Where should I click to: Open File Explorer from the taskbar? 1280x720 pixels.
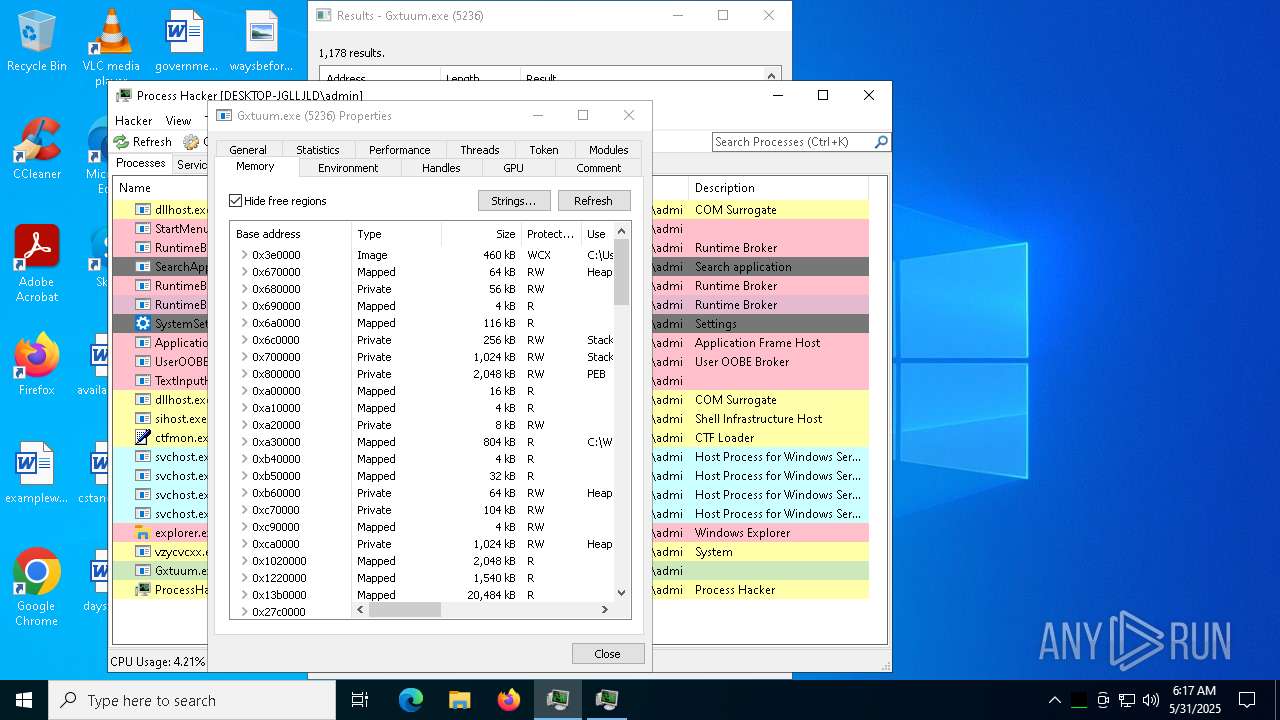pyautogui.click(x=459, y=700)
